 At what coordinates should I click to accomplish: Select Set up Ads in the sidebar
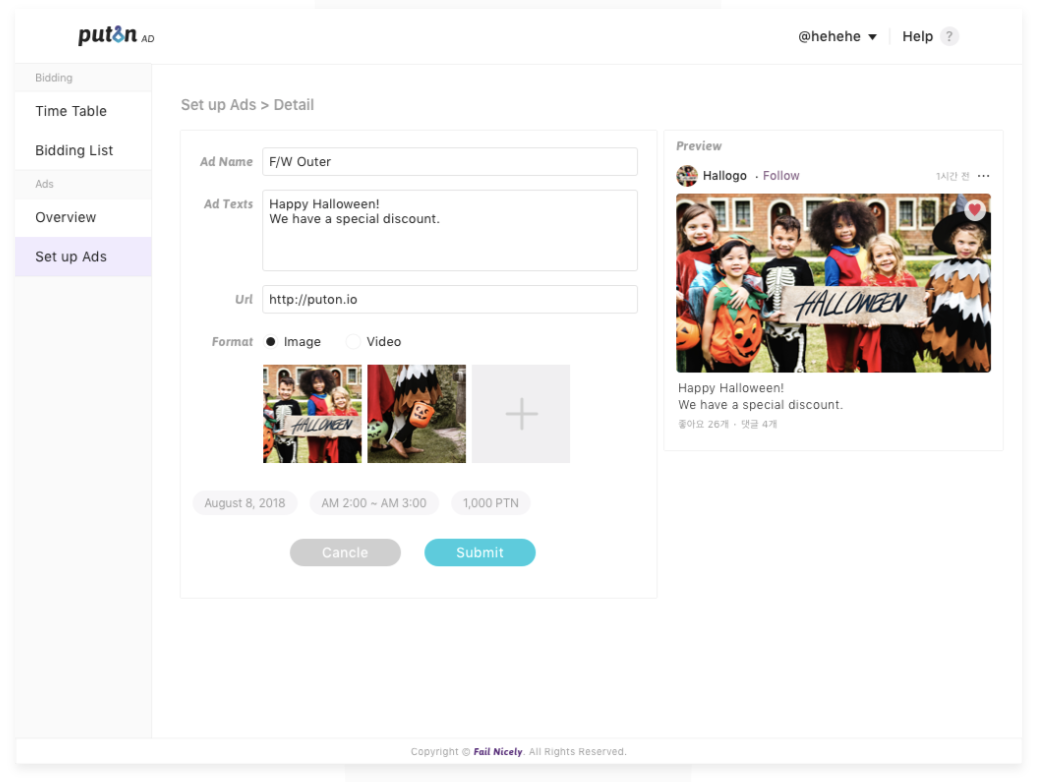tap(83, 256)
